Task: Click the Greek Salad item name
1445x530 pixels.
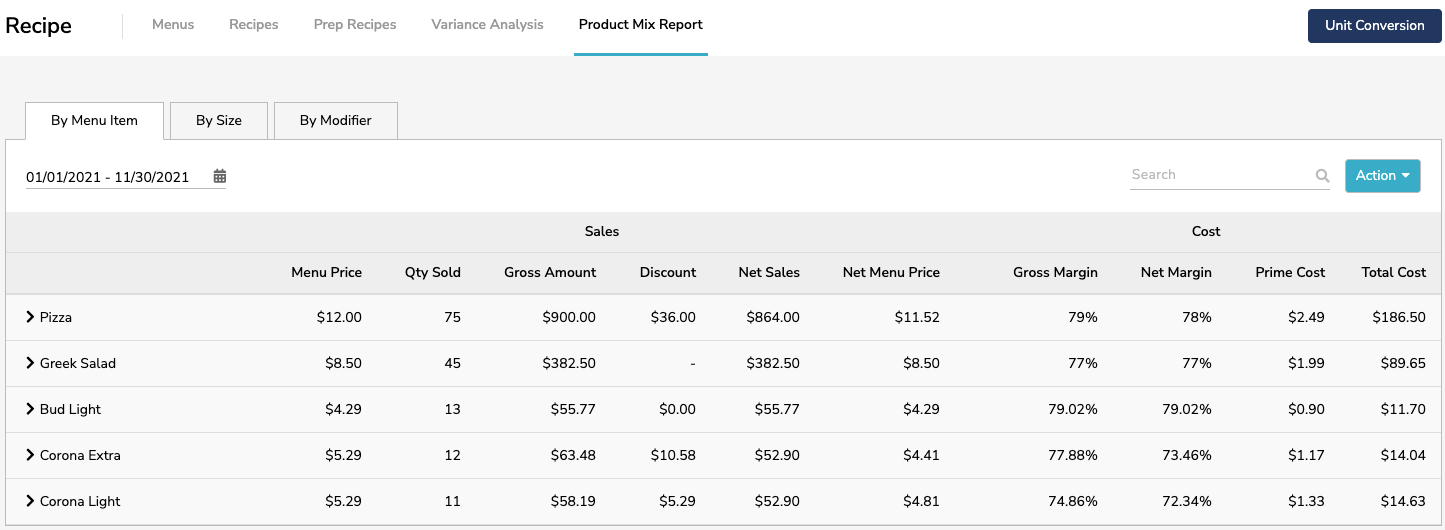Action: pyautogui.click(x=78, y=363)
